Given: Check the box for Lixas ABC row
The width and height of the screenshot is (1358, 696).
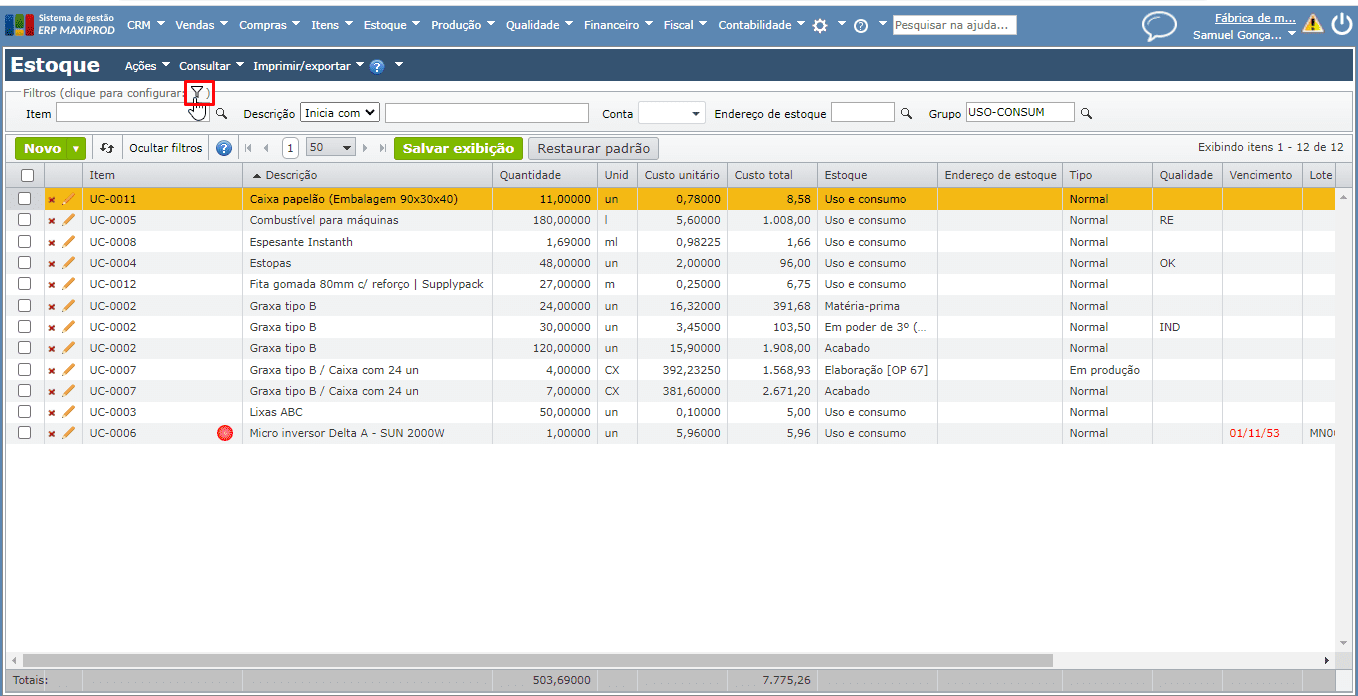Looking at the screenshot, I should point(25,412).
